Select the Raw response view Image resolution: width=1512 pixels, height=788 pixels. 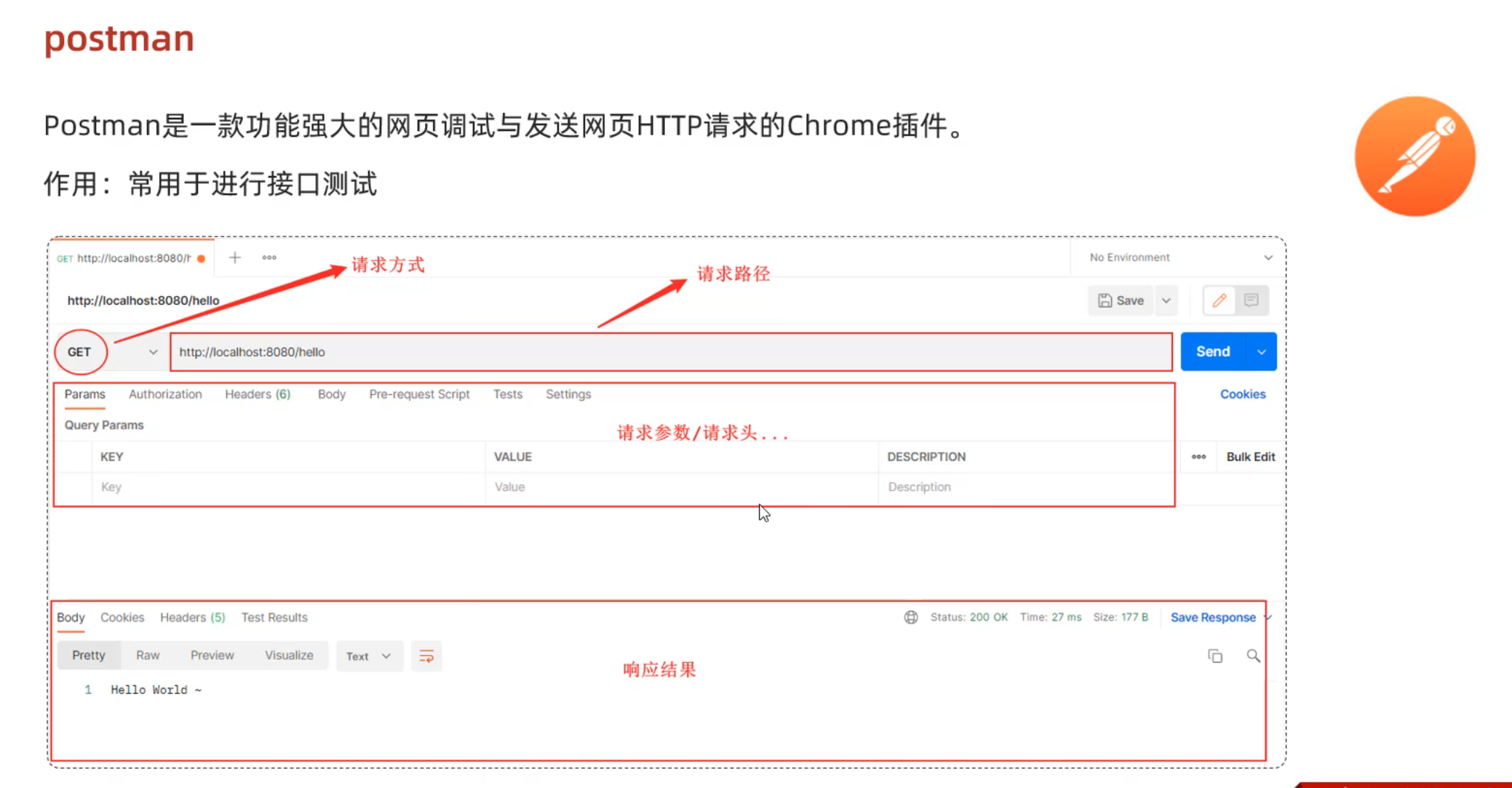point(148,656)
